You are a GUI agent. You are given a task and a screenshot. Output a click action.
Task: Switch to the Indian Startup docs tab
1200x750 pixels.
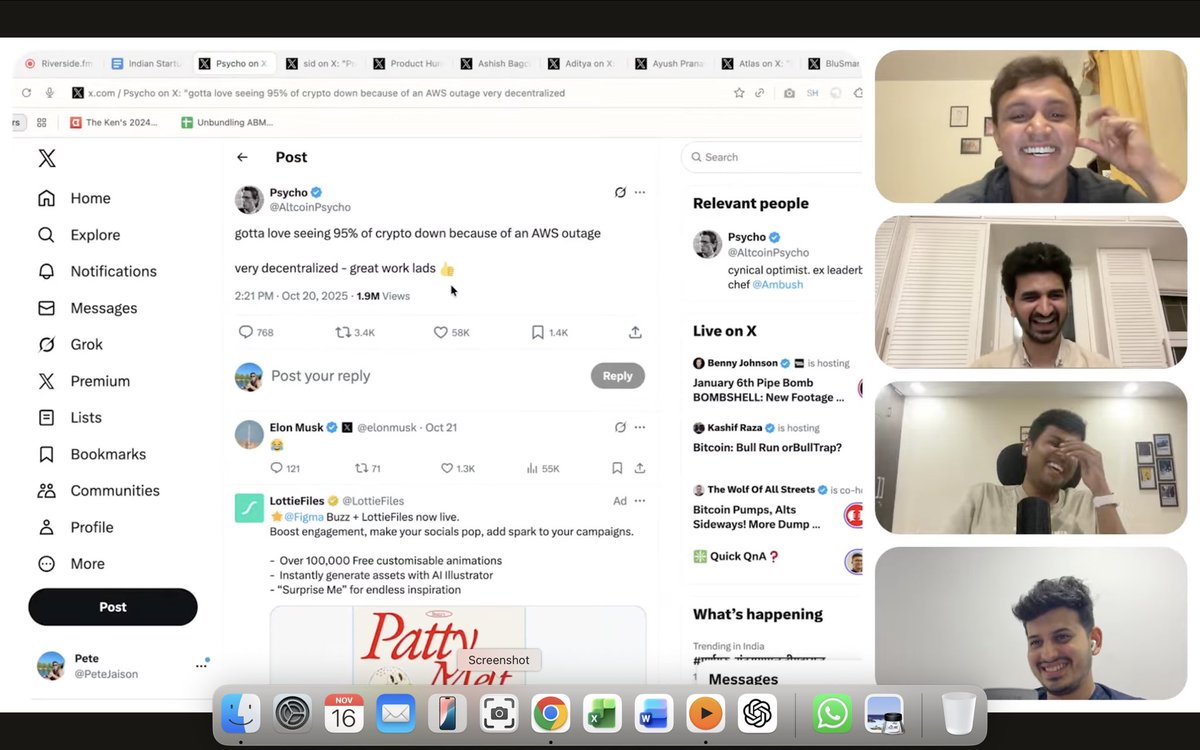pyautogui.click(x=146, y=63)
